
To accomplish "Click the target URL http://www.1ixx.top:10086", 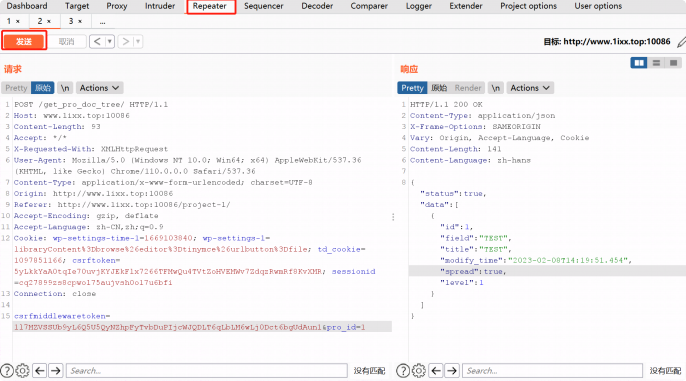I will coord(617,42).
